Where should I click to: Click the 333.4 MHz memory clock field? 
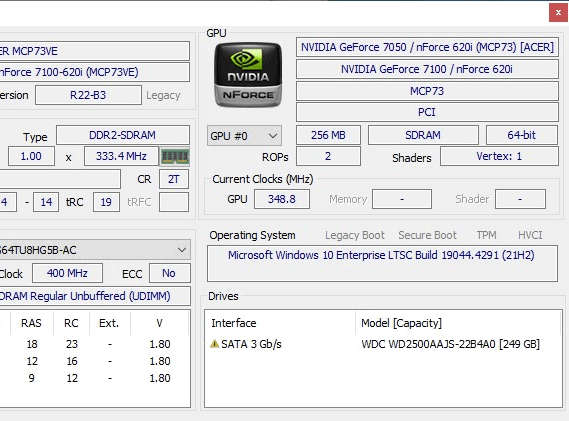(121, 156)
